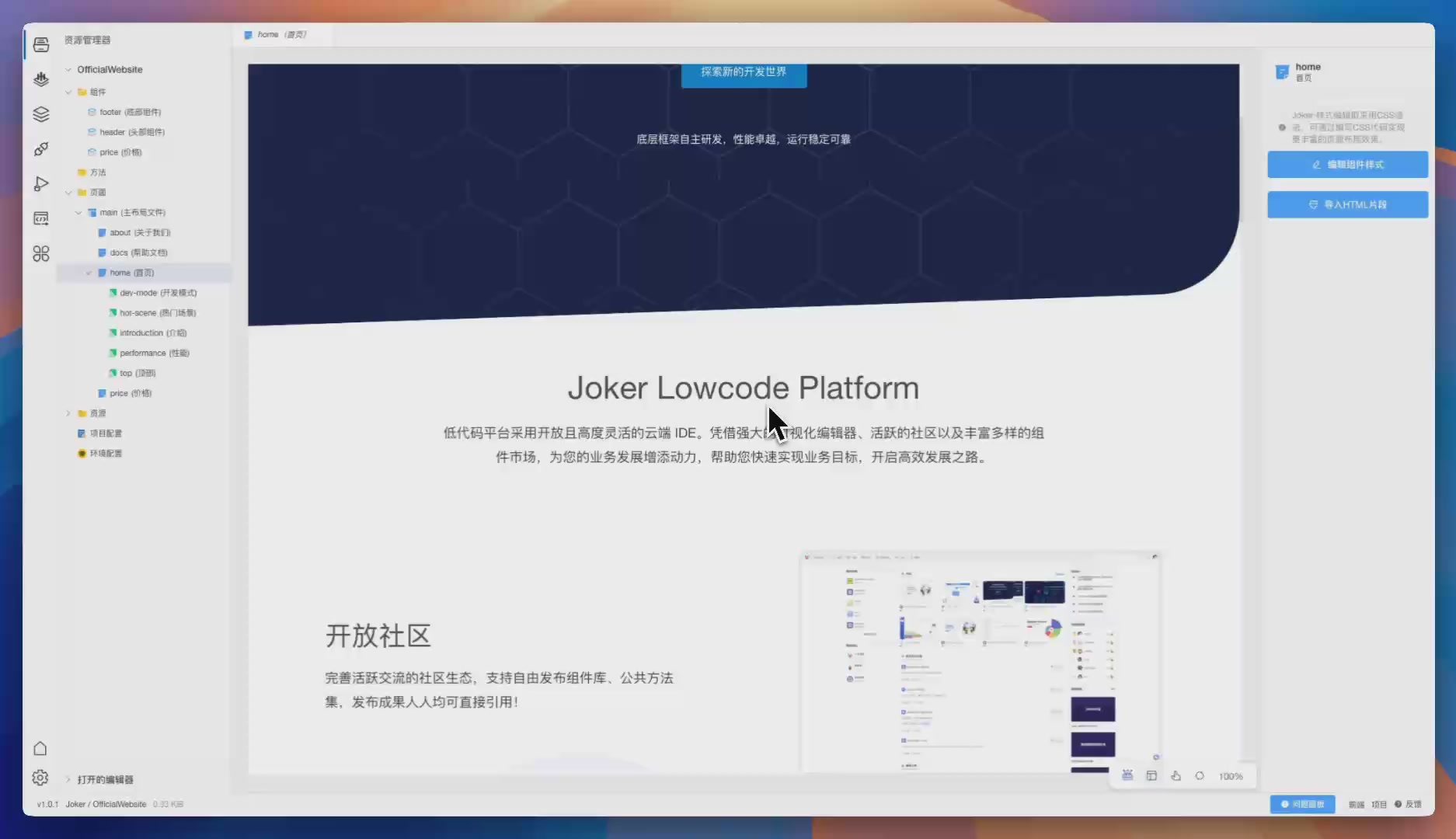The image size is (1456, 839).
Task: Click the feedback question-mark icon in status bar
Action: 1398,804
